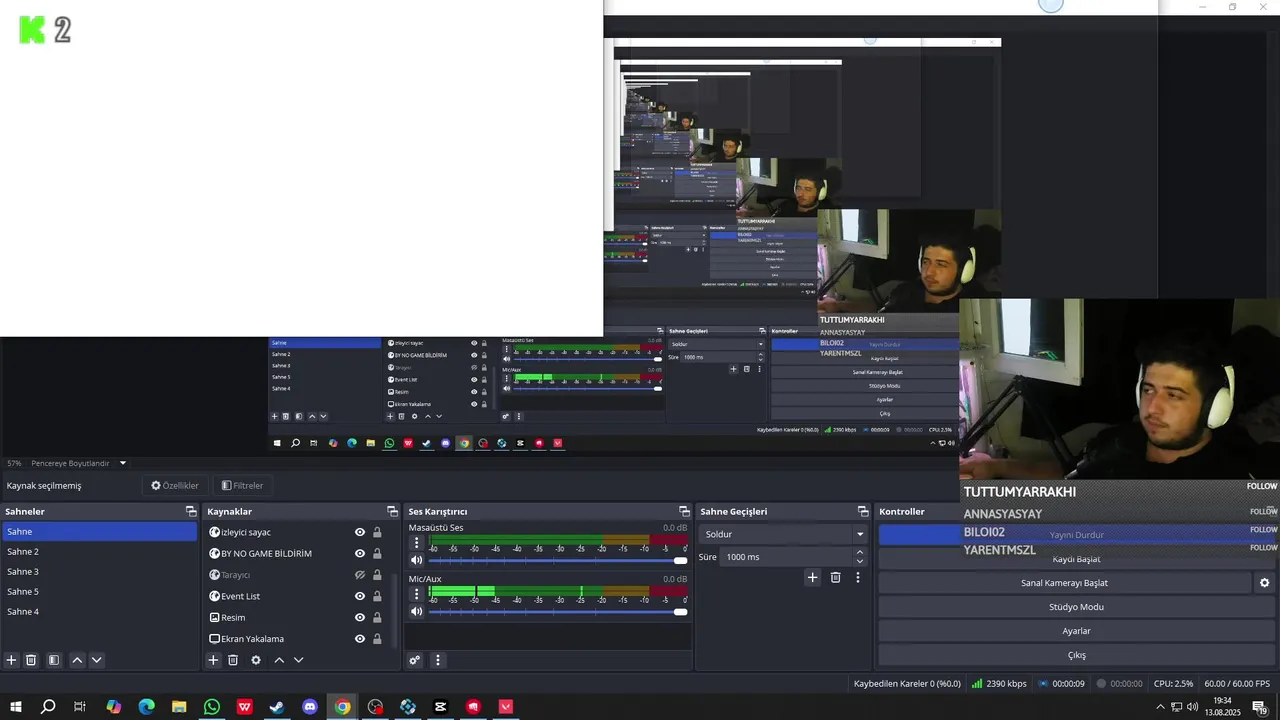
Task: Hide the BY NO GAME BİLDİRİM source
Action: [360, 553]
